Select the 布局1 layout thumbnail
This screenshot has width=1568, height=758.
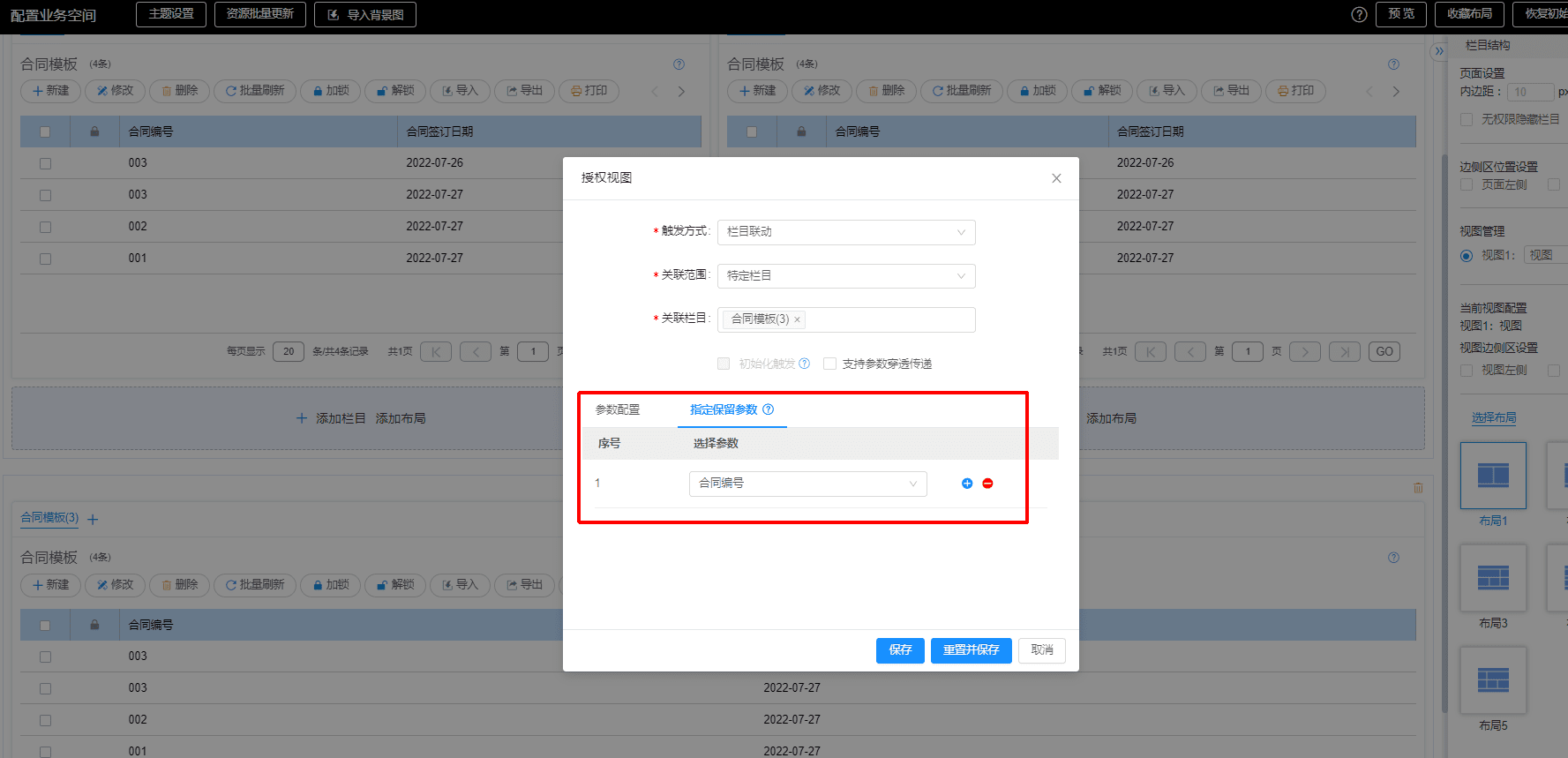(1493, 476)
